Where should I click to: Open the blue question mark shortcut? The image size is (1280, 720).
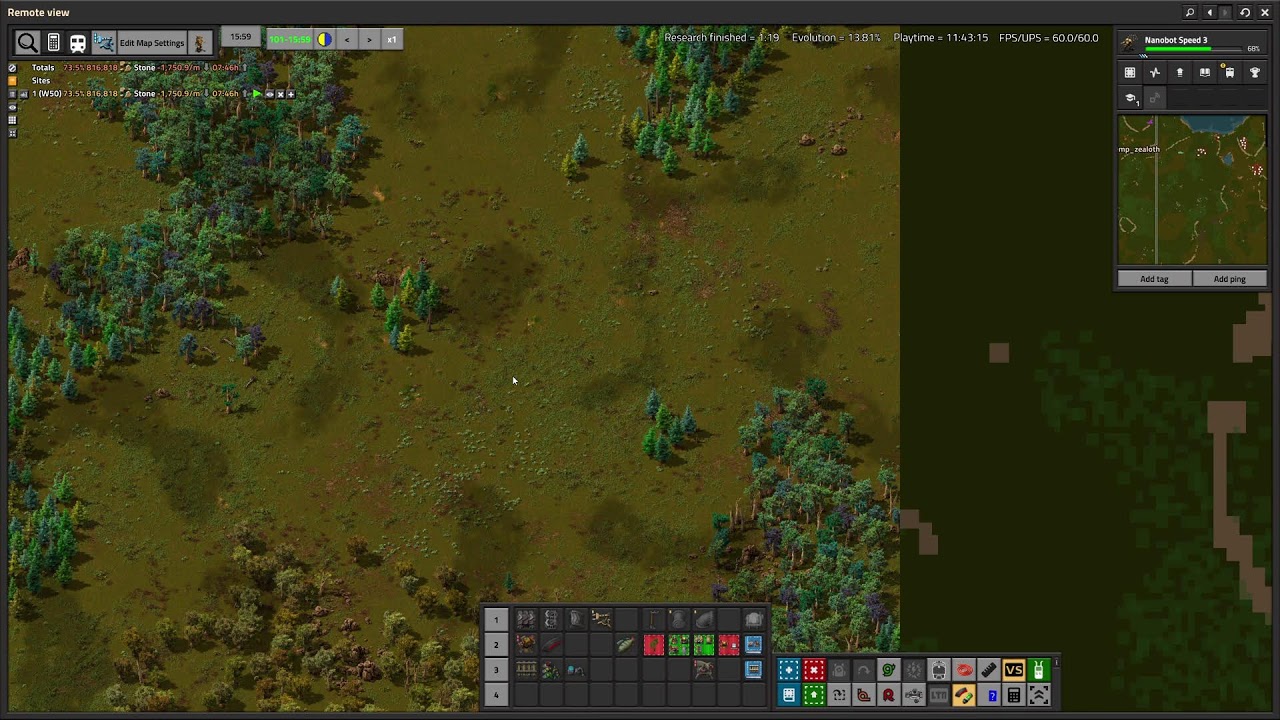989,695
